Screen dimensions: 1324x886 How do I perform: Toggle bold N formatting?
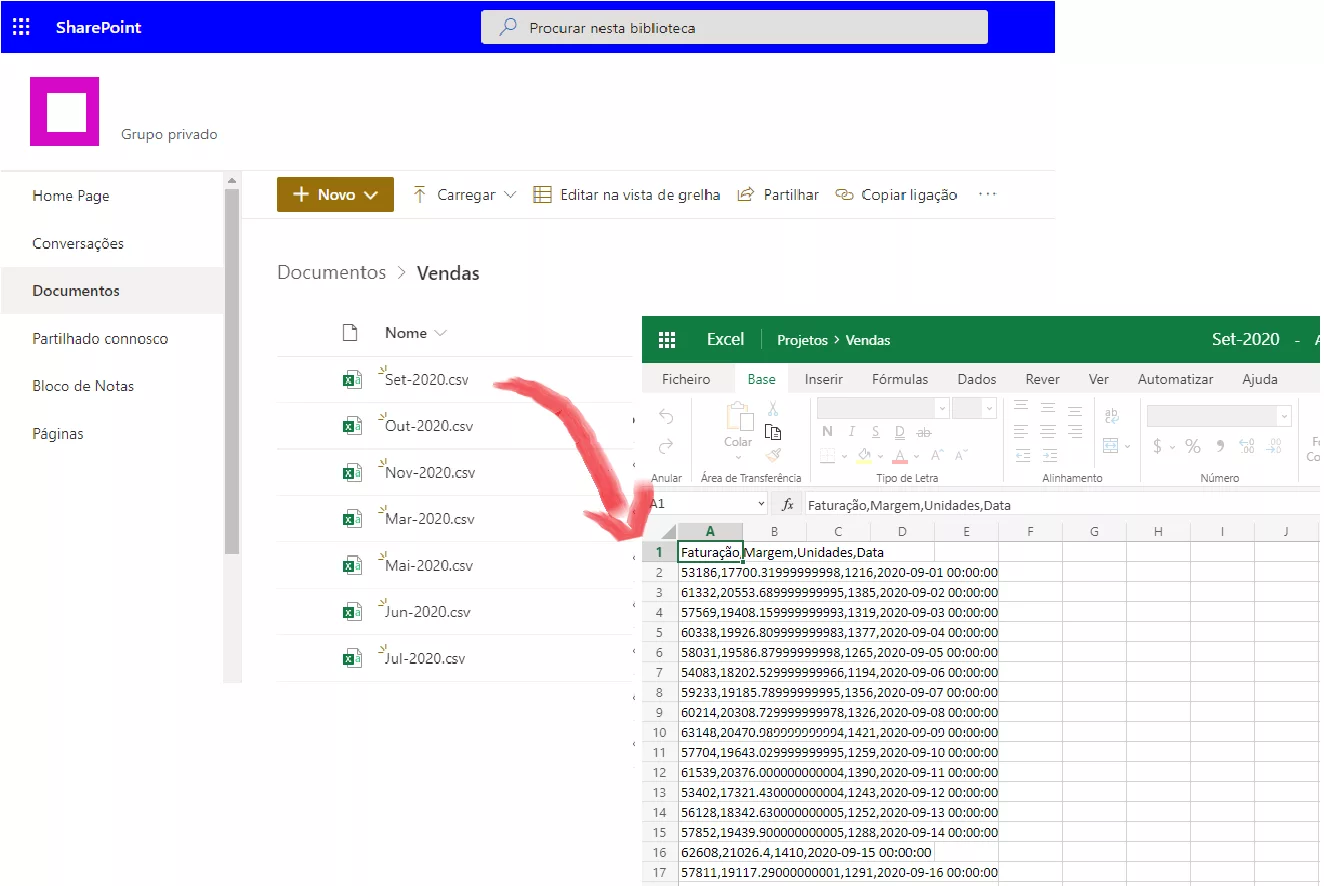(827, 432)
